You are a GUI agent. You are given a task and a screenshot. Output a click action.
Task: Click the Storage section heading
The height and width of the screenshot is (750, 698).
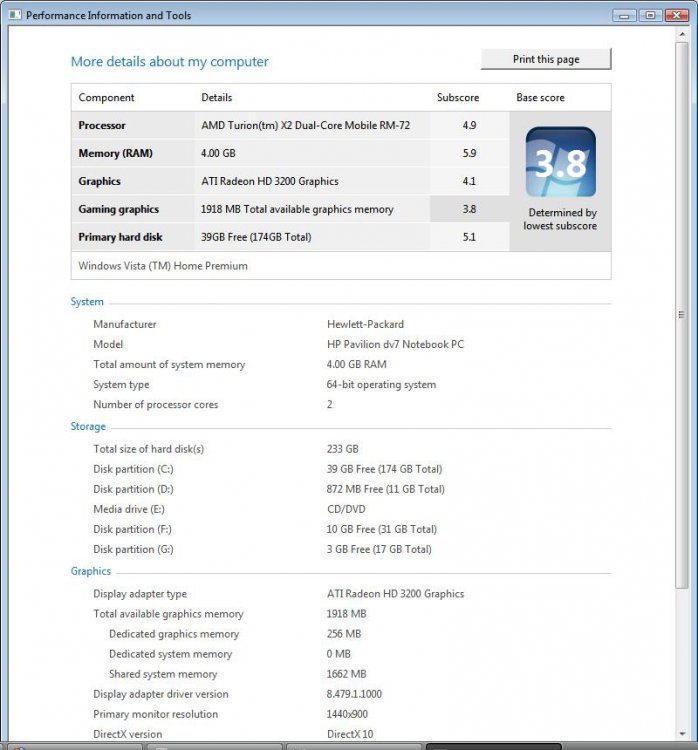click(88, 427)
